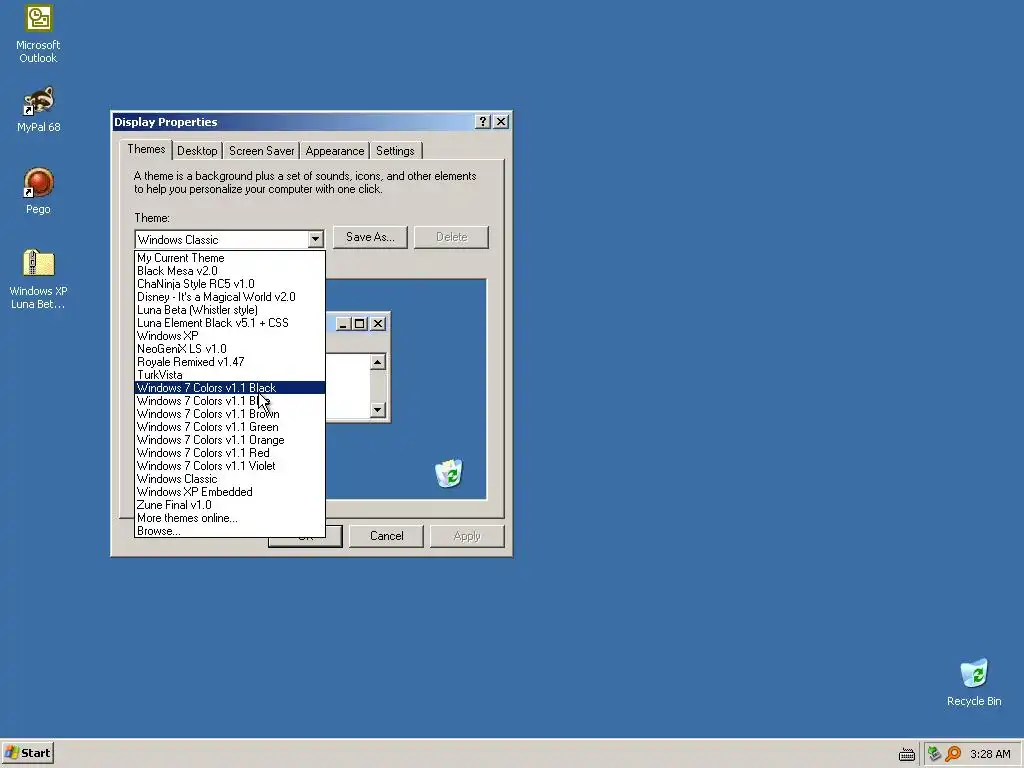Pick Disney - It's a Magical World v2.0
The image size is (1024, 768).
click(x=230, y=297)
